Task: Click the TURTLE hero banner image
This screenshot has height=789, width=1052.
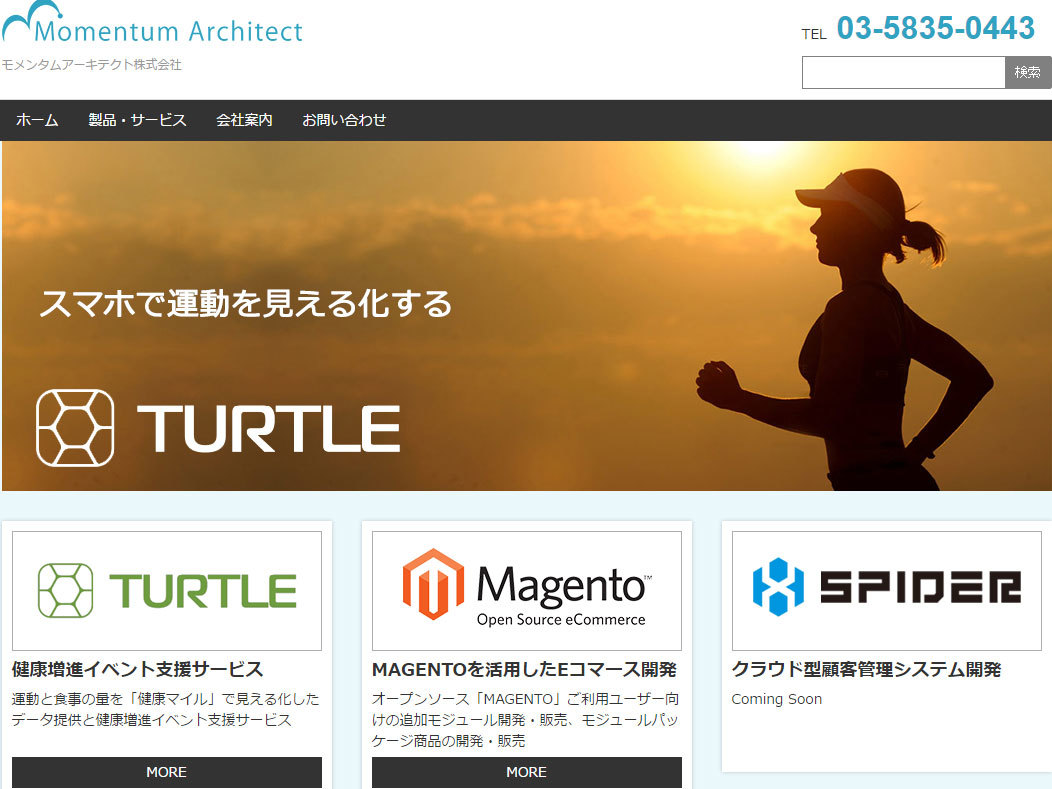Action: click(x=527, y=315)
